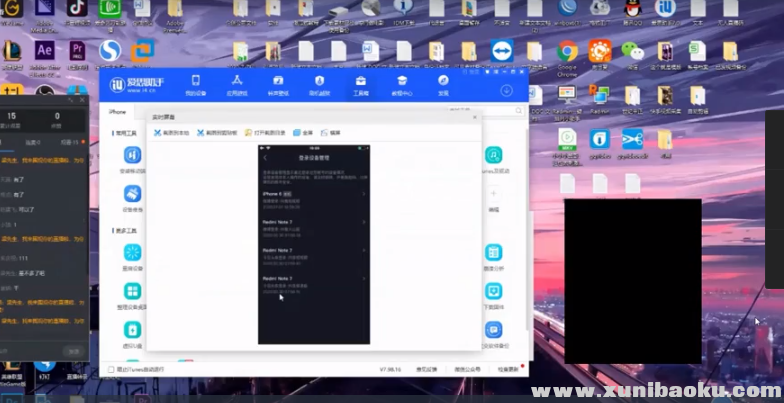The height and width of the screenshot is (403, 784).
Task: Click the download arrow circle icon
Action: (507, 90)
